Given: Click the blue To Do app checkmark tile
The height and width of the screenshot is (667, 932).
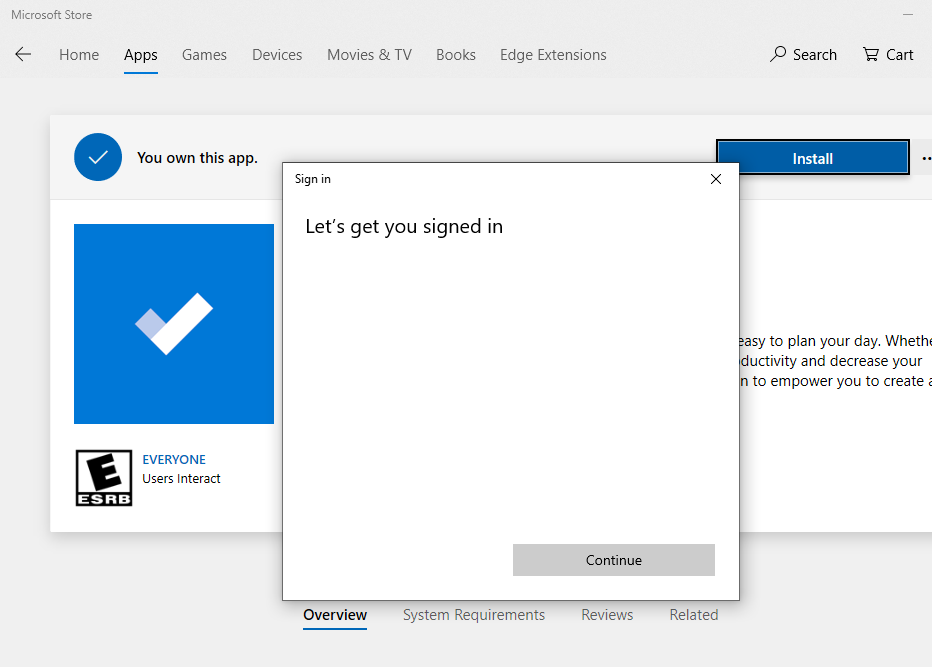Looking at the screenshot, I should (173, 324).
